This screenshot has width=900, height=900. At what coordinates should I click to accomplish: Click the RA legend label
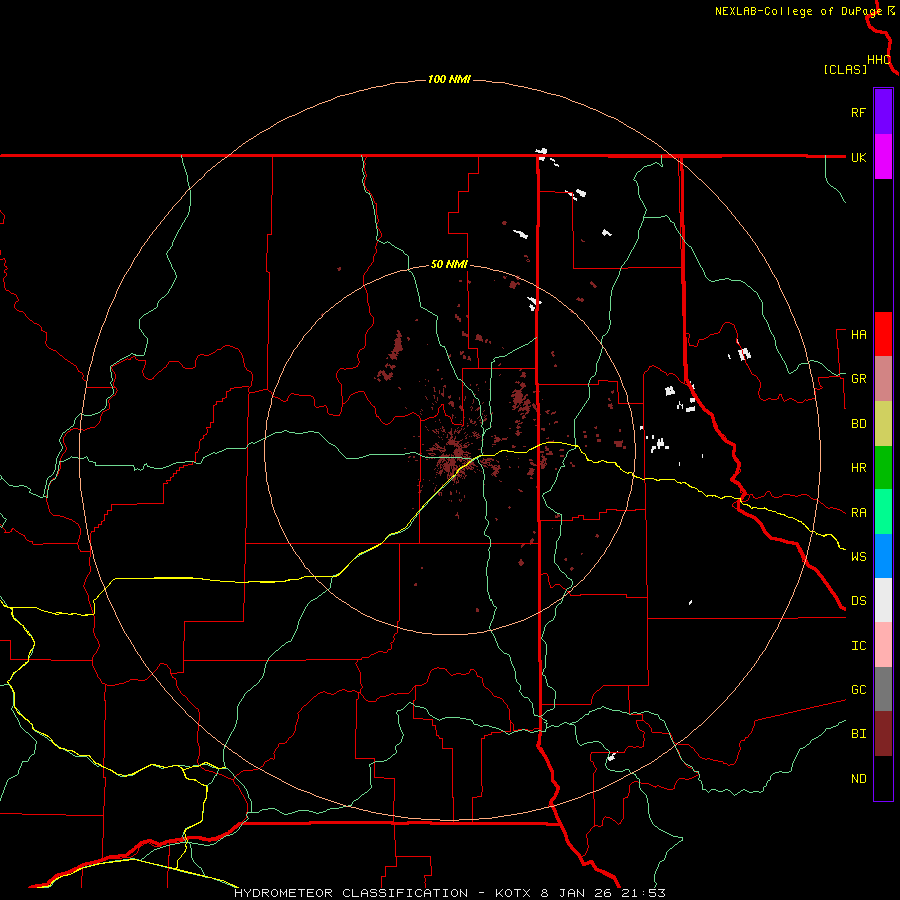858,513
